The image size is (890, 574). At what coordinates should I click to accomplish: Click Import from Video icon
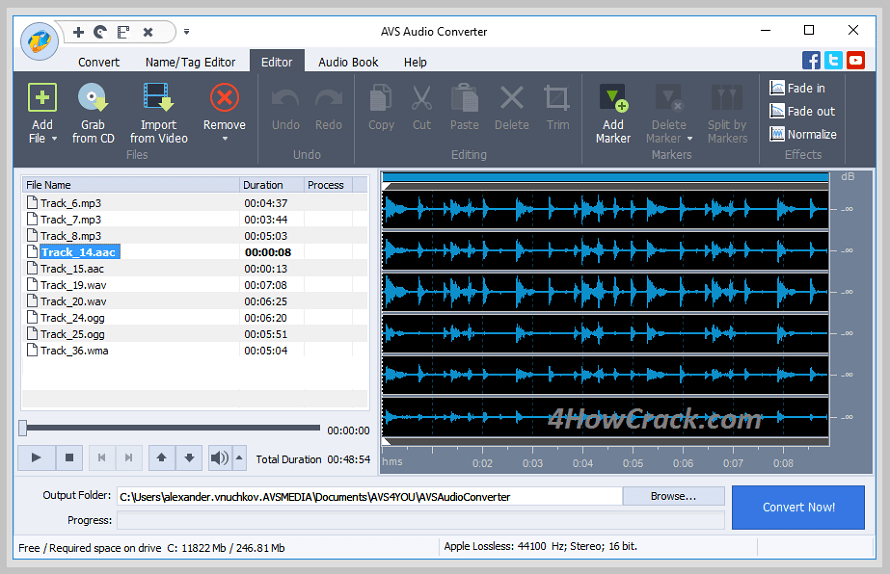(x=158, y=97)
